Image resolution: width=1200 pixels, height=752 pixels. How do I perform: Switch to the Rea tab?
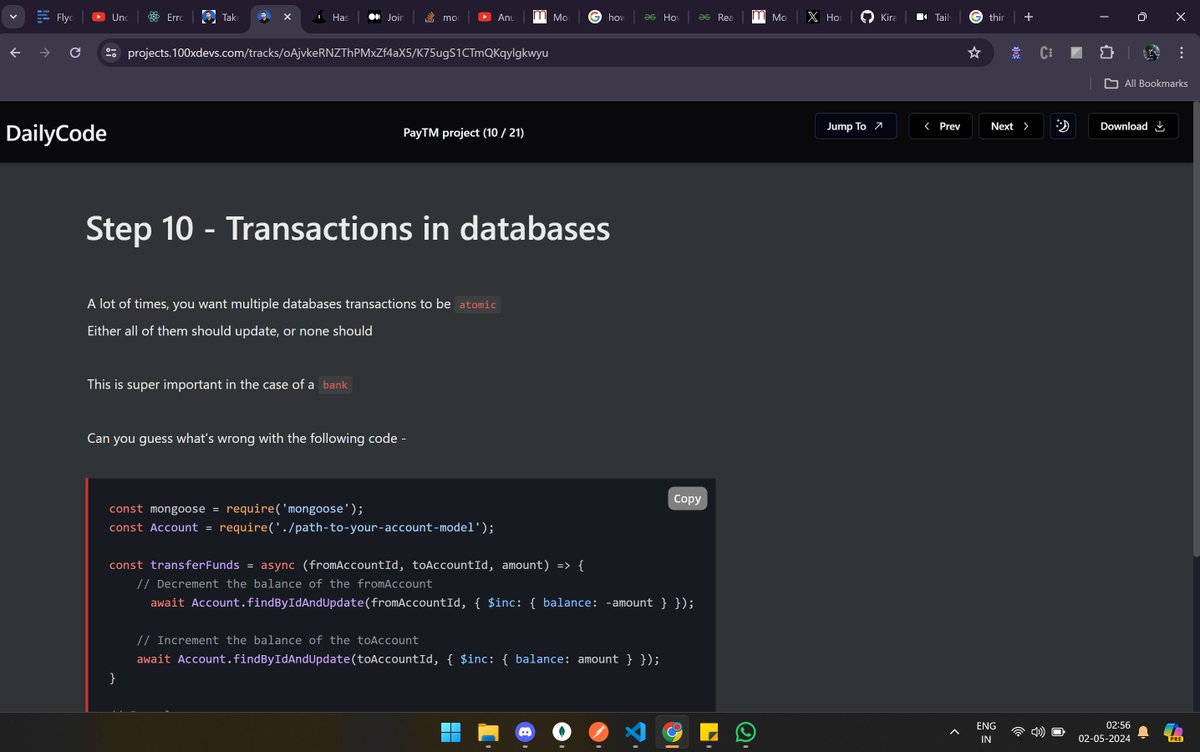tap(717, 17)
